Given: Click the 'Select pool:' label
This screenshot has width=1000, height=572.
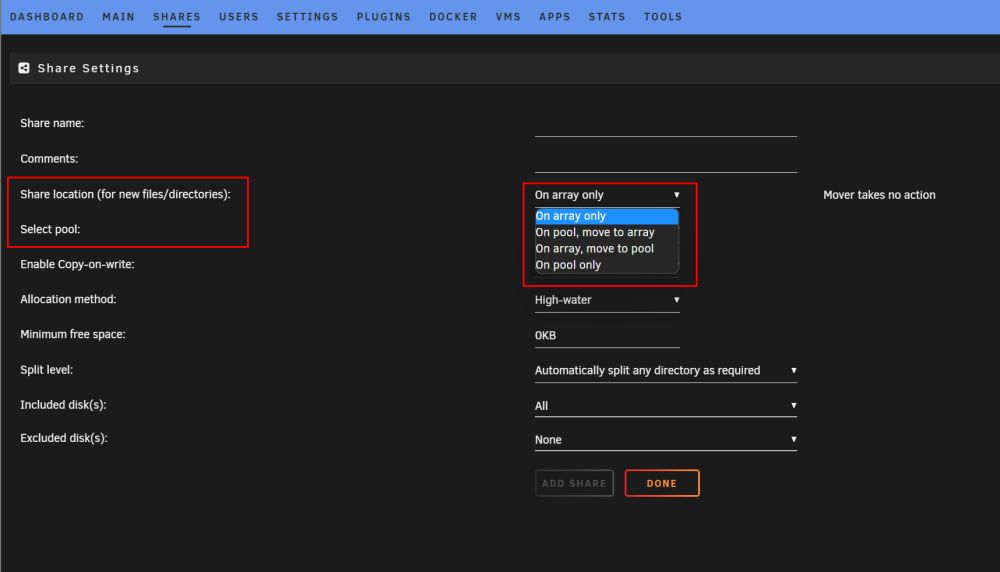Looking at the screenshot, I should click(50, 230).
